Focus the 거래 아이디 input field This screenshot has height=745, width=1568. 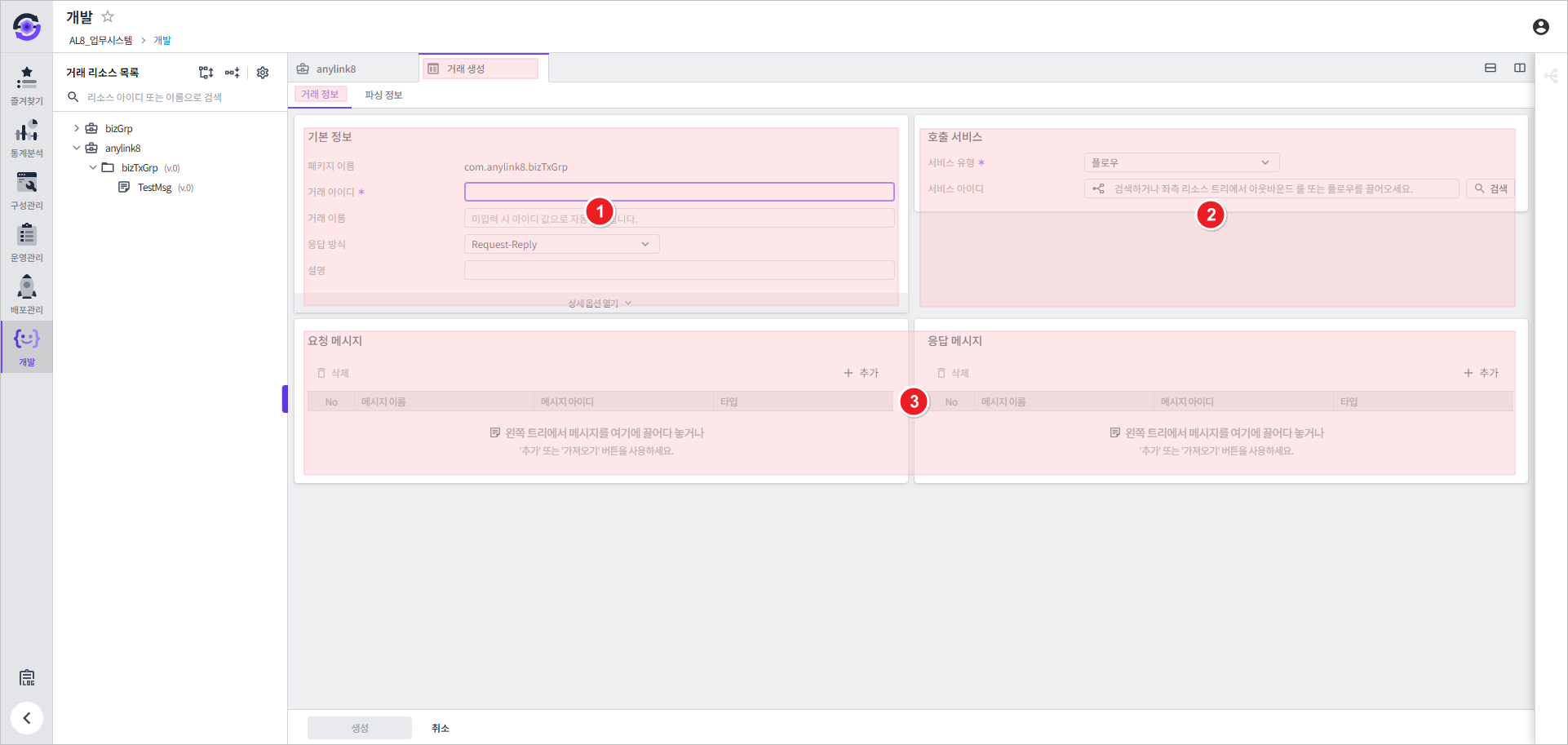pyautogui.click(x=679, y=192)
